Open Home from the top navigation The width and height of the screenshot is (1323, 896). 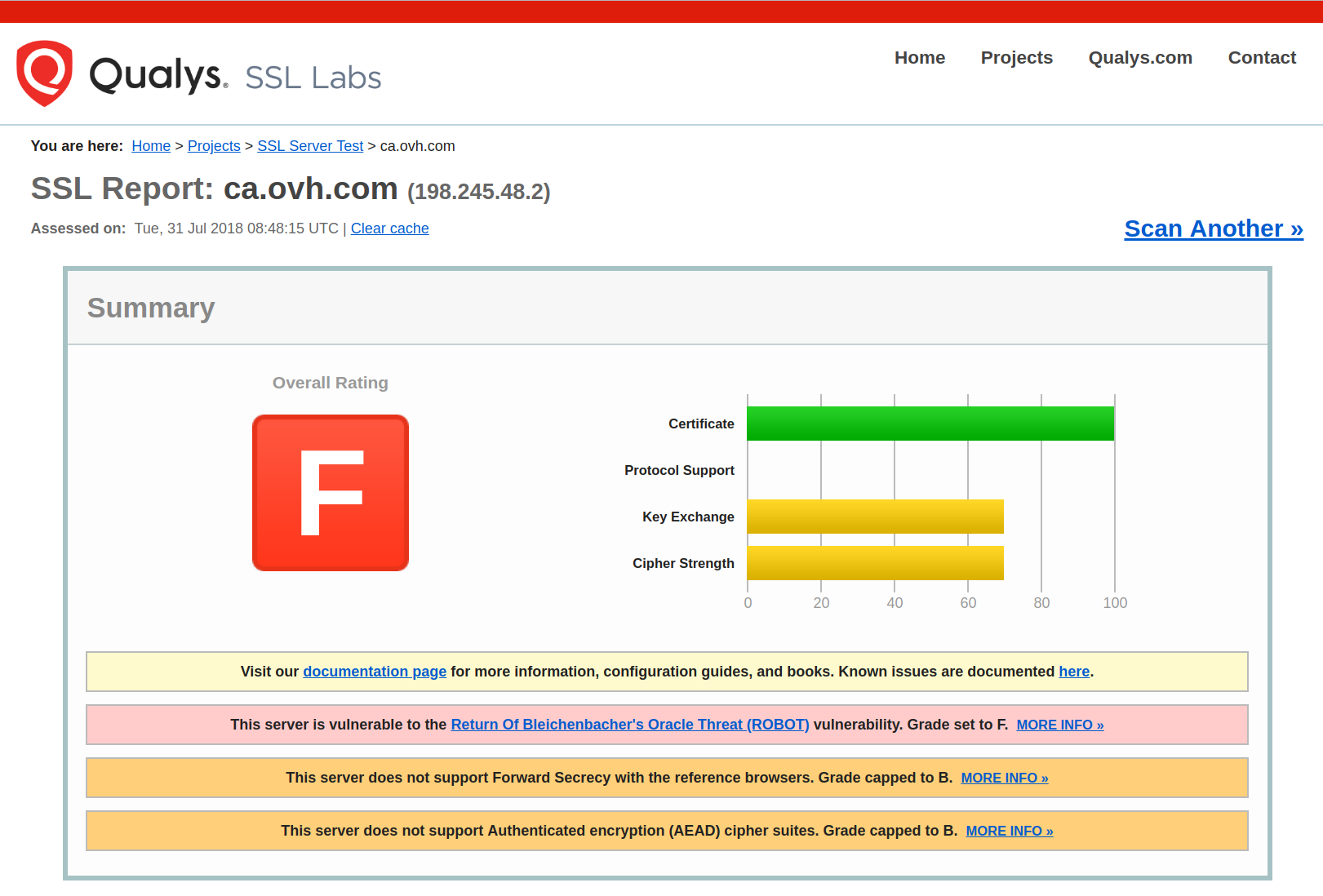920,58
